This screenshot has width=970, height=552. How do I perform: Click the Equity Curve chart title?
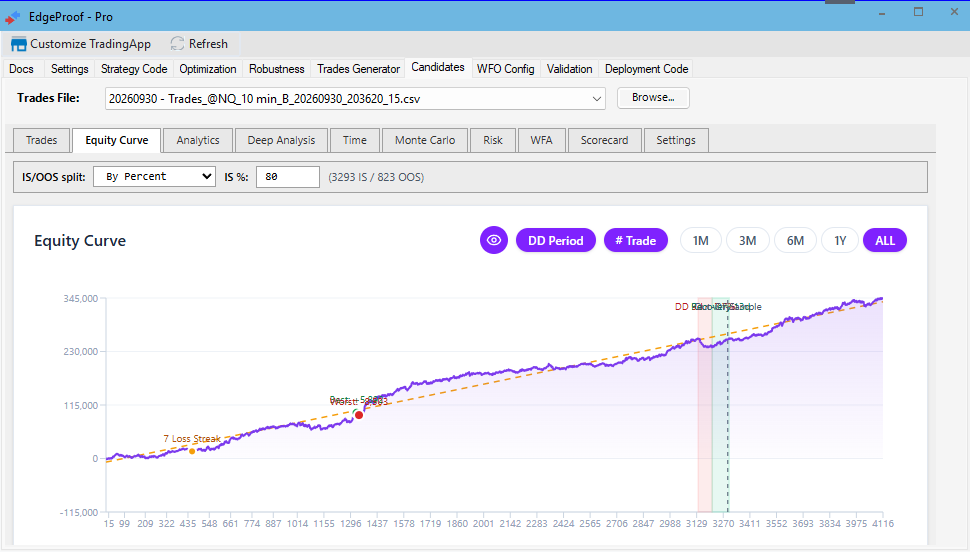pyautogui.click(x=80, y=241)
